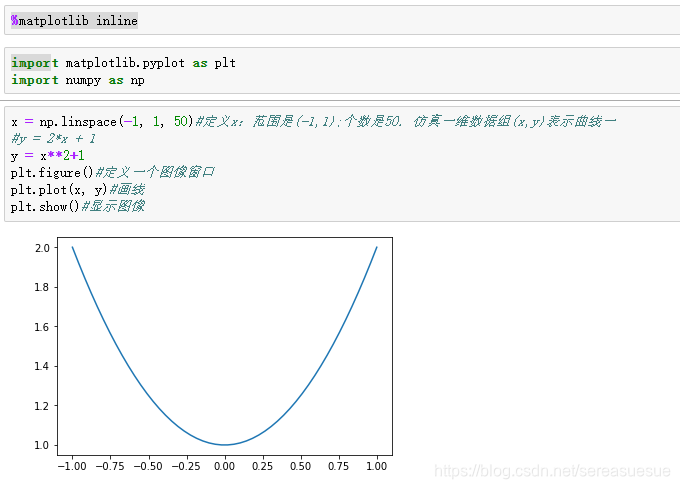Click the import numpy as np line

(78, 80)
